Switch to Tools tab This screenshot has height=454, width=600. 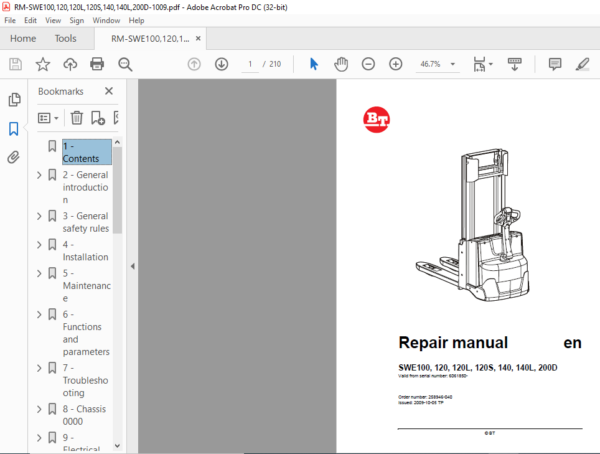(65, 38)
